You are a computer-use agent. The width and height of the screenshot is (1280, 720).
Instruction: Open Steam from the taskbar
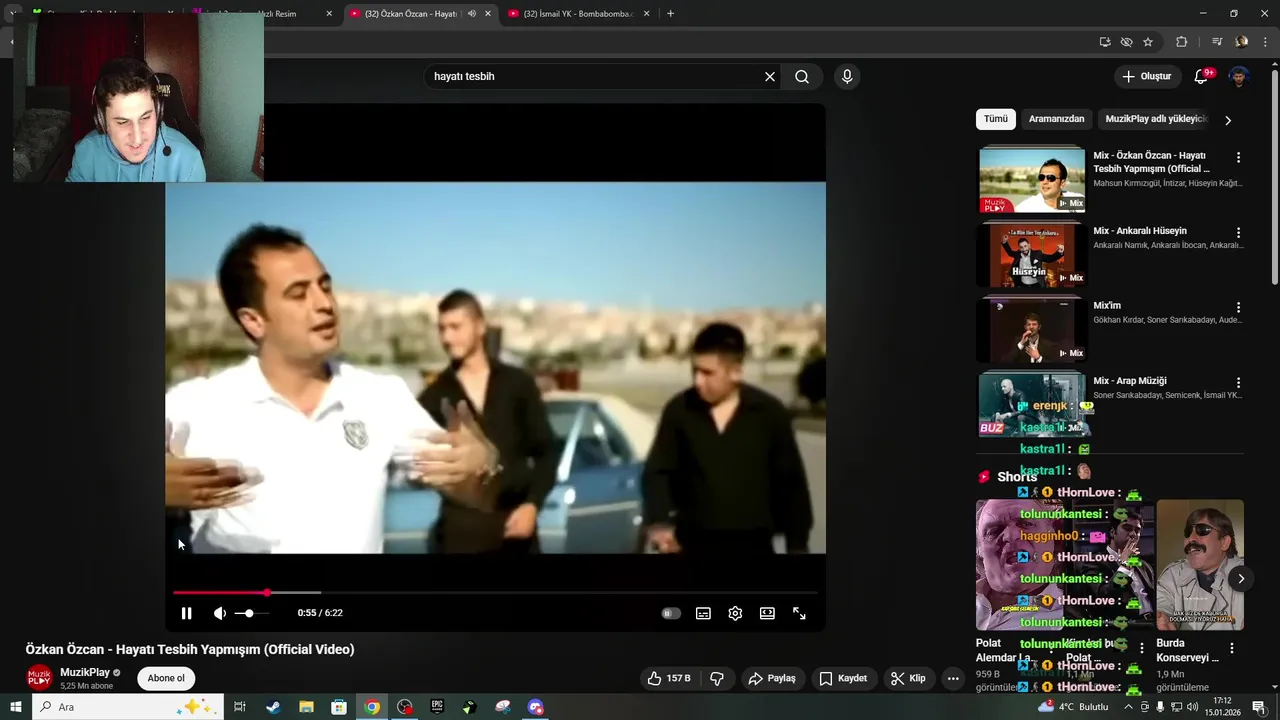click(x=273, y=707)
